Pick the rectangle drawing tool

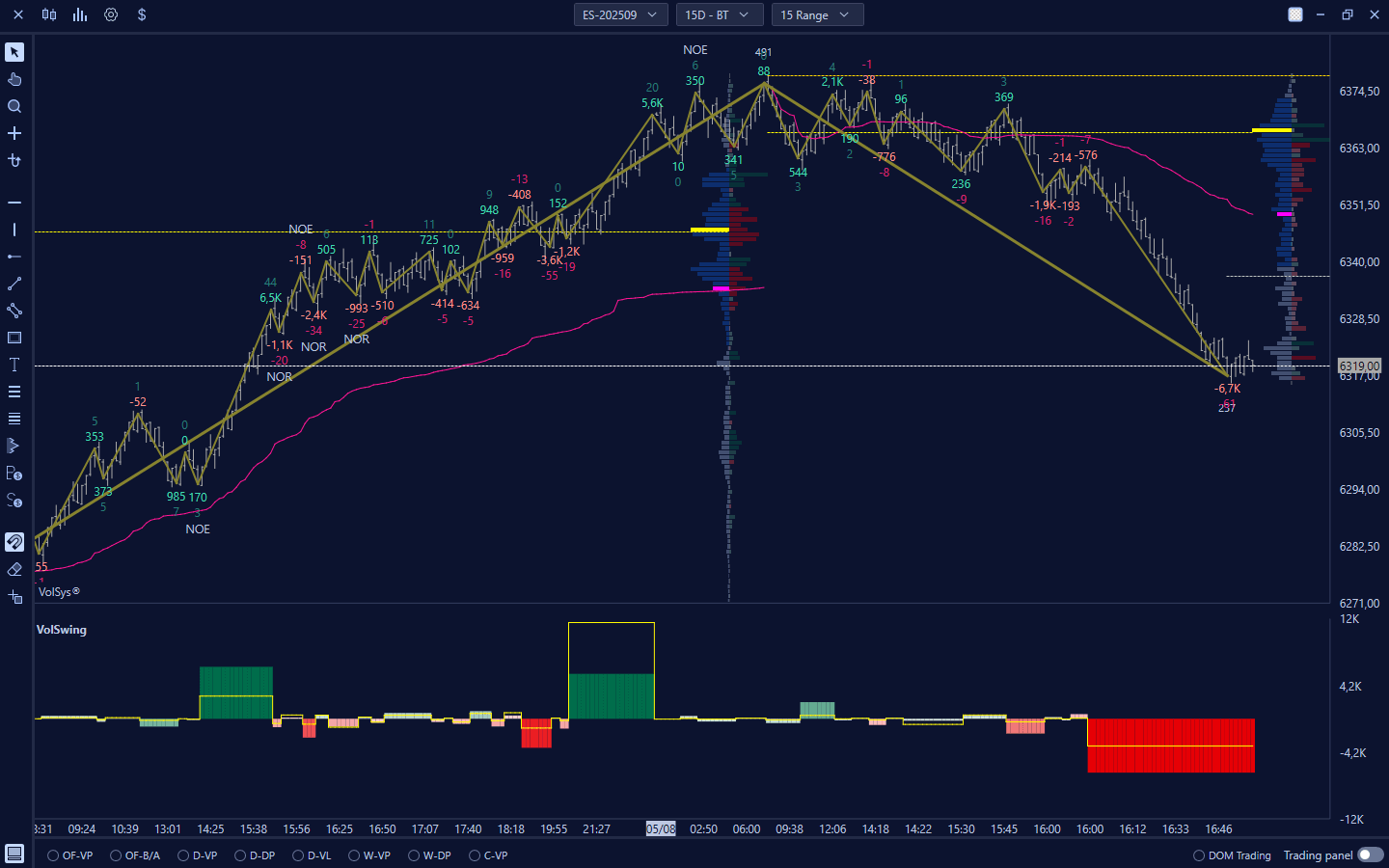(x=14, y=338)
